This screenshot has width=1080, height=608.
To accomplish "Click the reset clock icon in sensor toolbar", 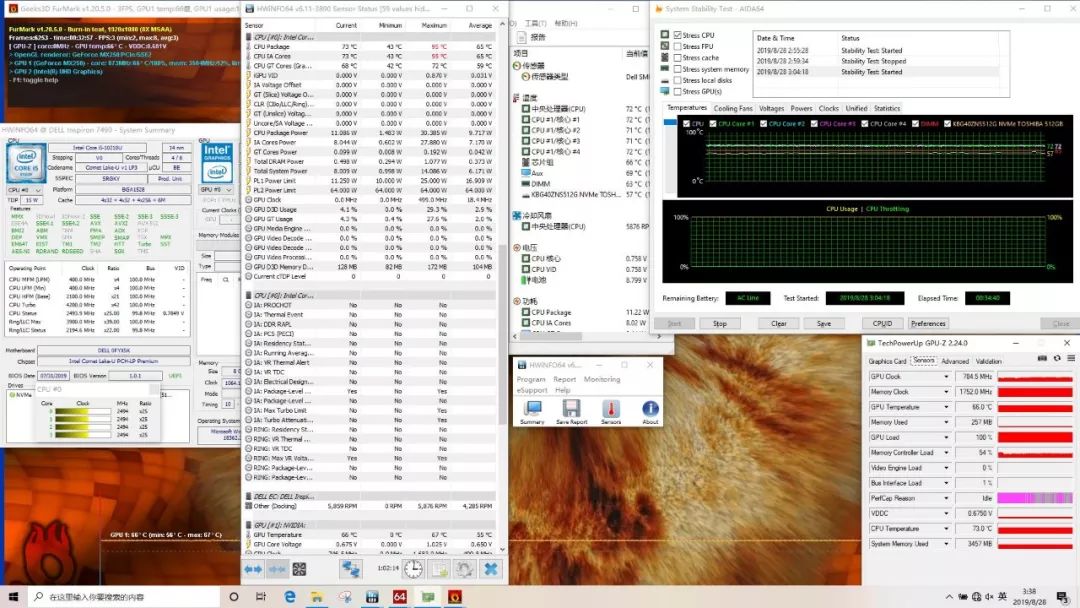I will (x=413, y=569).
